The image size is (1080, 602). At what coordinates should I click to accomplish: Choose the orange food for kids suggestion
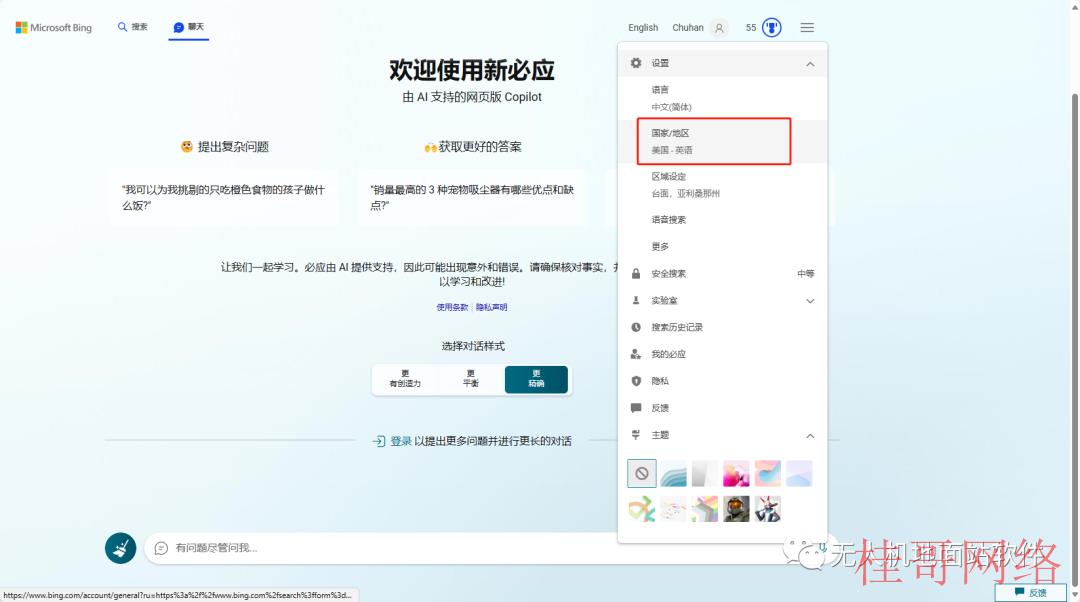coord(223,198)
